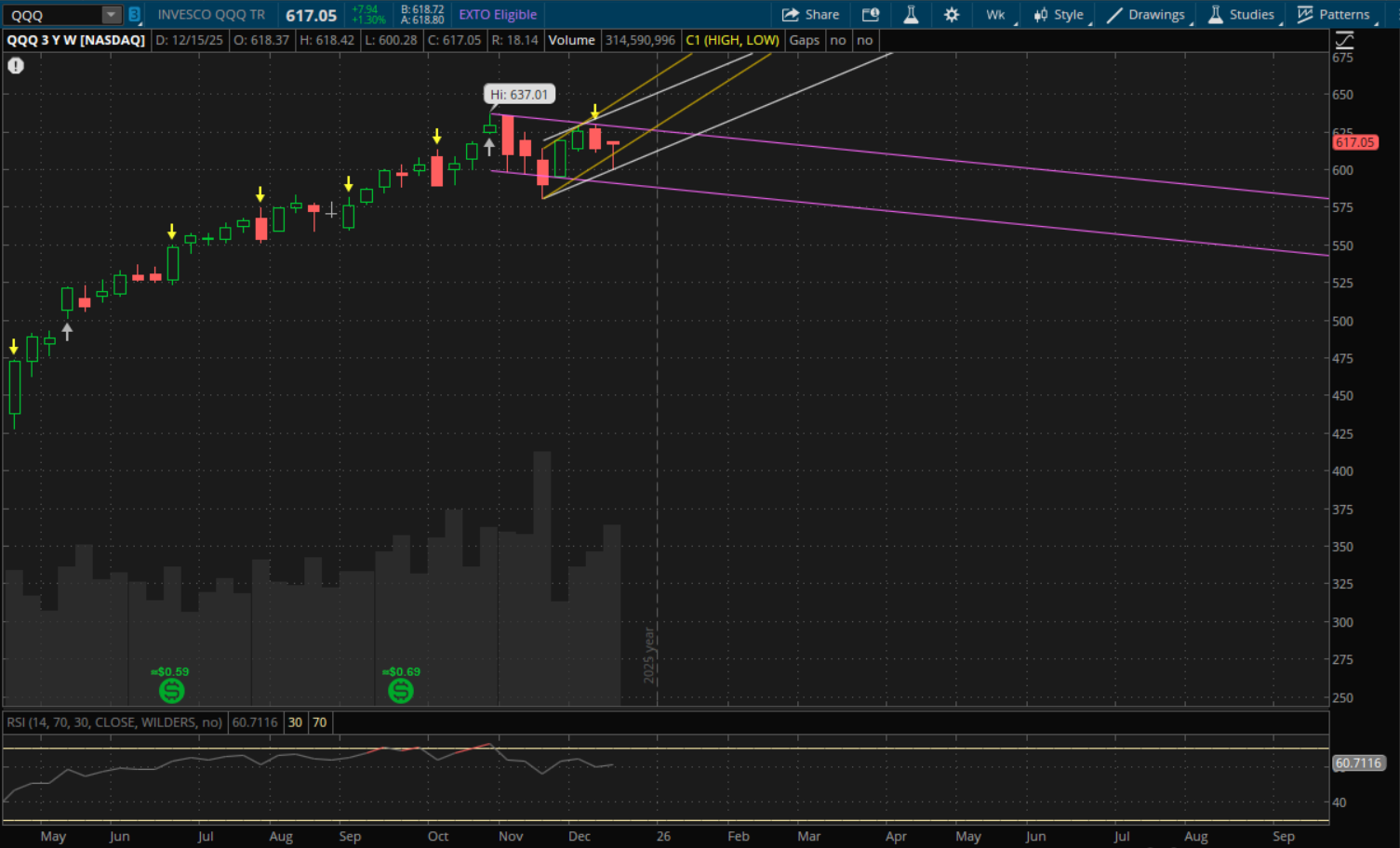The height and width of the screenshot is (848, 1400).
Task: Open the Studies menu
Action: coord(1242,15)
